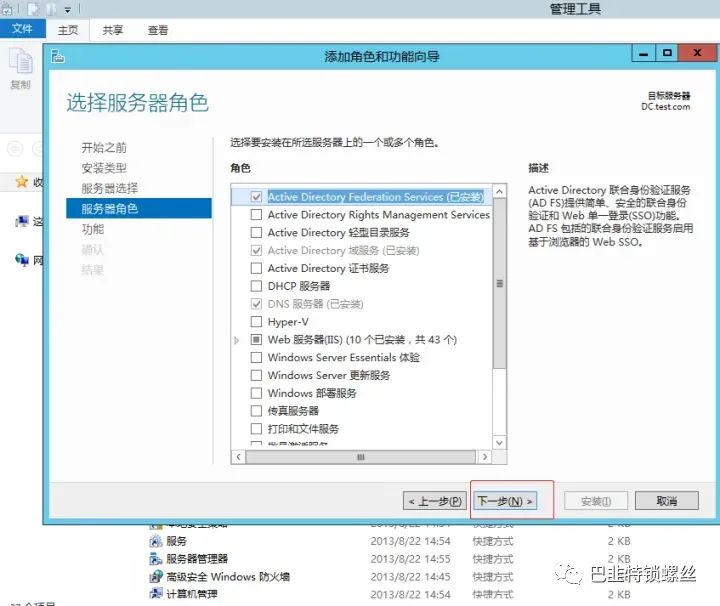Go to 安装类型 wizard step
Image resolution: width=720 pixels, height=606 pixels.
104,168
